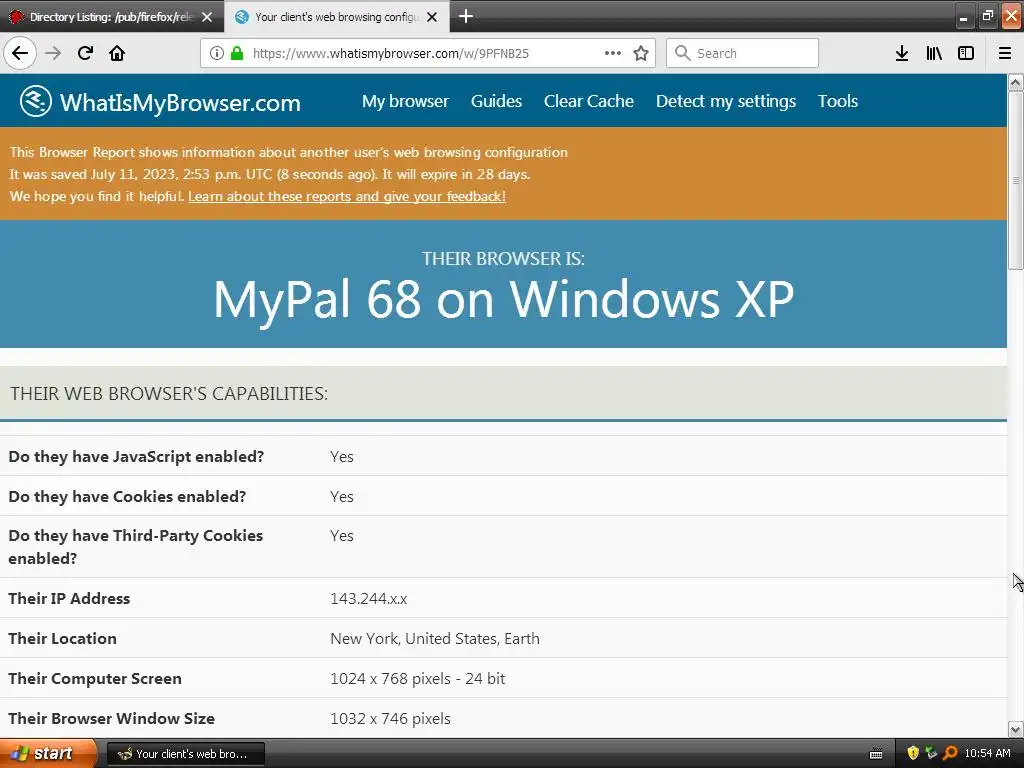Click Do they have Cookies enabled label
Viewport: 1024px width, 768px height.
click(127, 496)
